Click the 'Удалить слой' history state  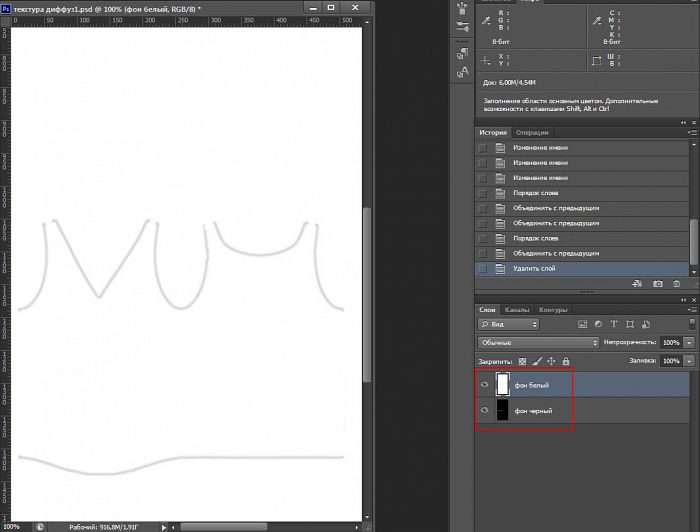pos(534,268)
